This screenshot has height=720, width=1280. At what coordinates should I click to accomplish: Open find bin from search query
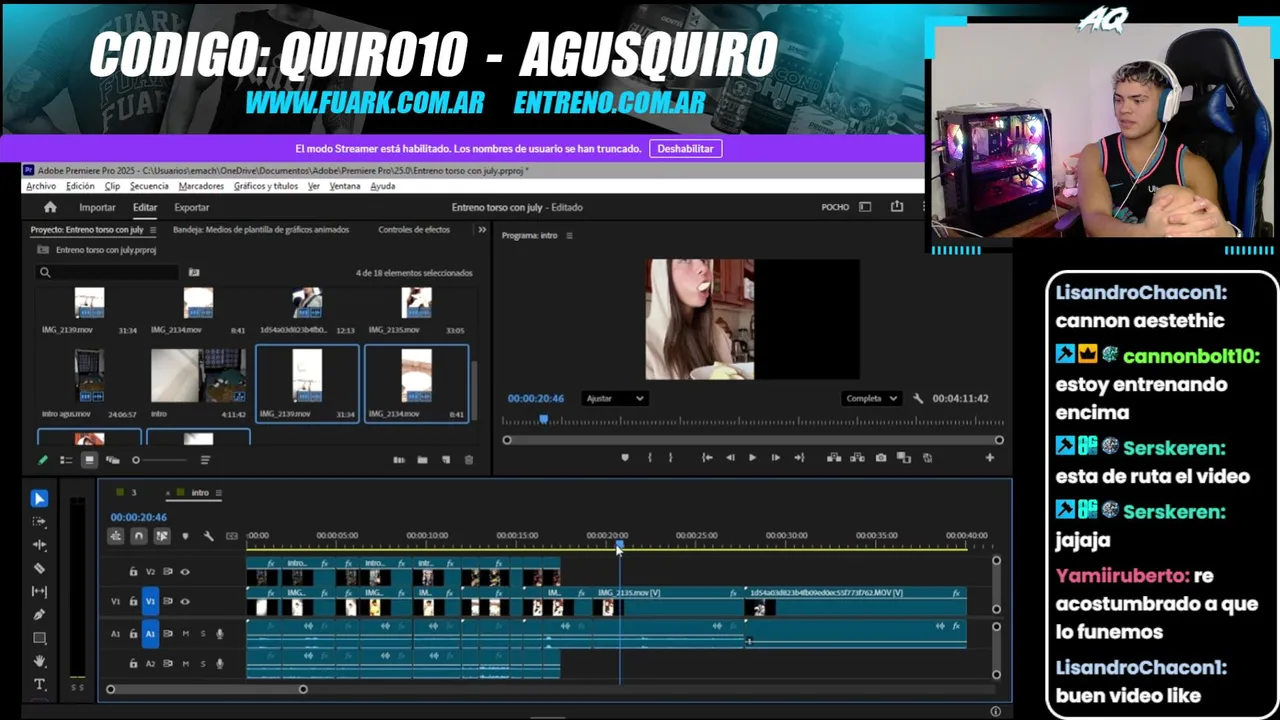[194, 272]
